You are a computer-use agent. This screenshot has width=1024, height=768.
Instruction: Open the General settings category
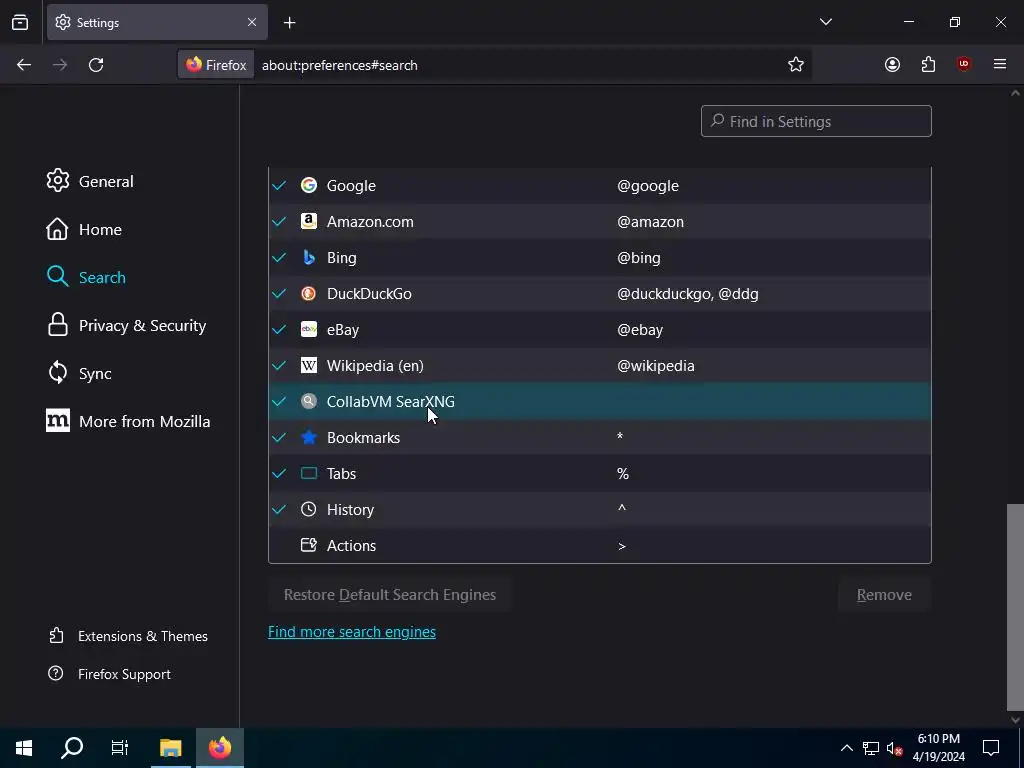pos(90,181)
